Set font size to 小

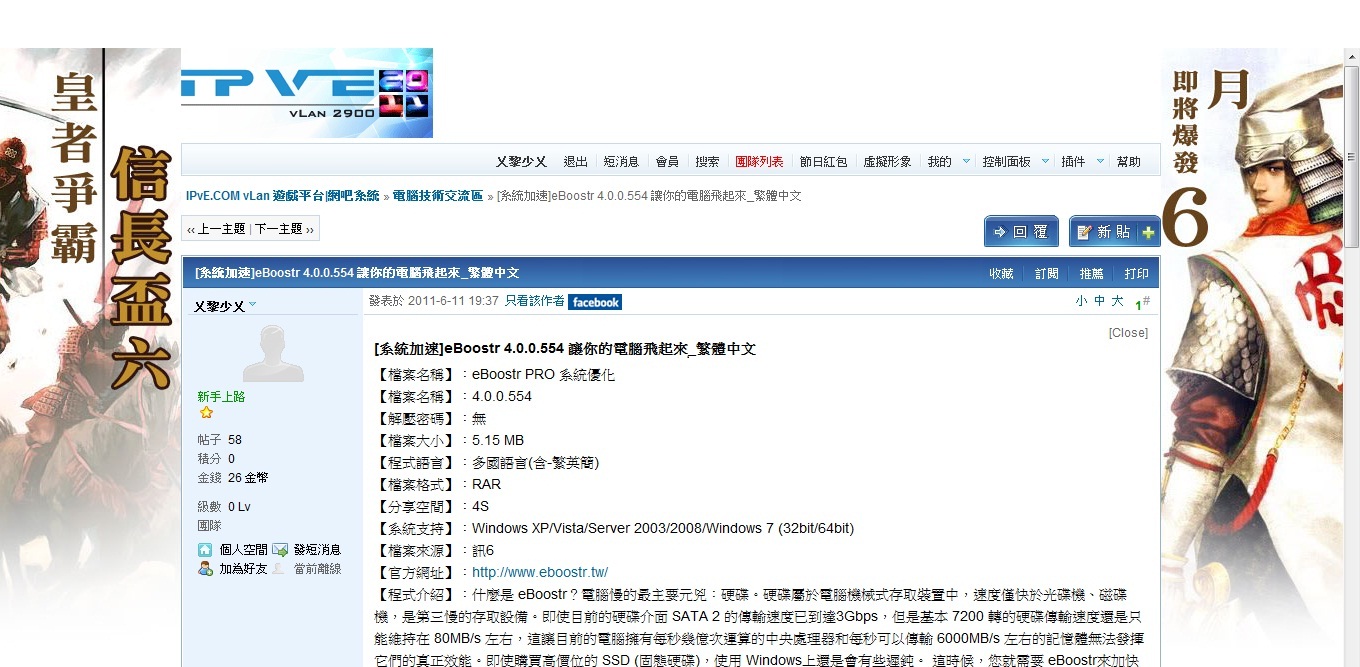1081,301
